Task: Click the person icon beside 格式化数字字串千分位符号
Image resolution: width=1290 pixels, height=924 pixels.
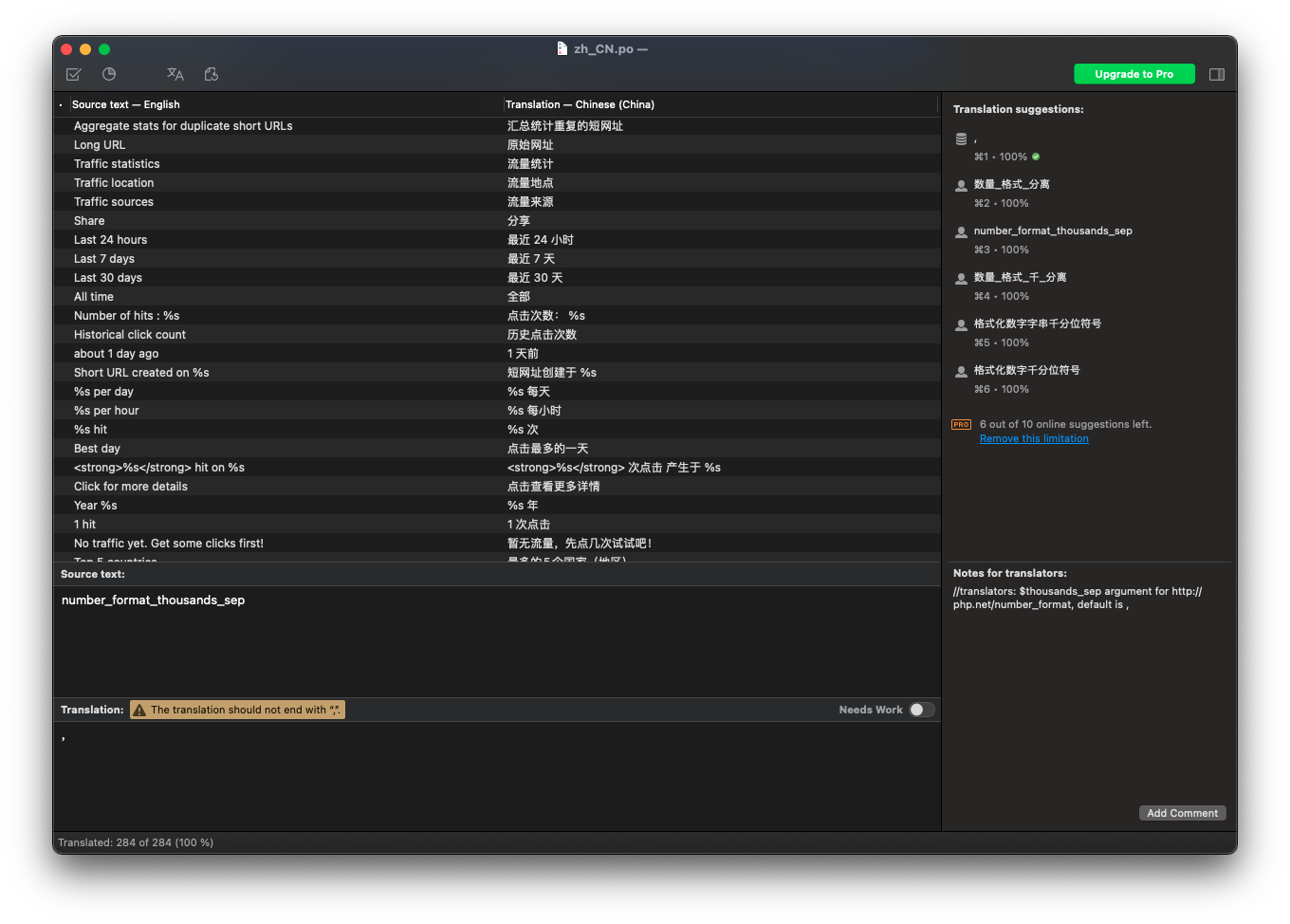Action: click(961, 325)
